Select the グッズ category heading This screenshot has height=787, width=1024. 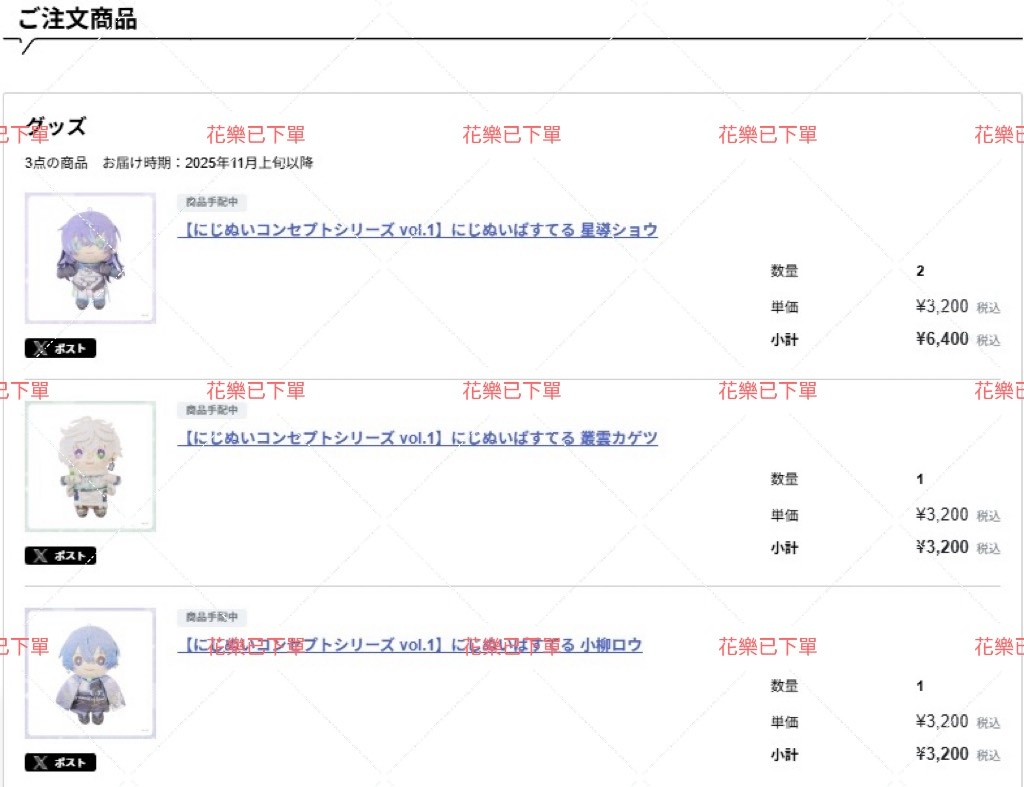coord(56,127)
